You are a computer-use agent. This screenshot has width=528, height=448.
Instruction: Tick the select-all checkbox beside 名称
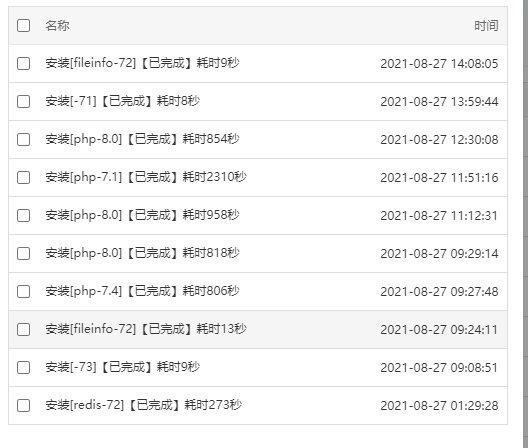pyautogui.click(x=23, y=26)
